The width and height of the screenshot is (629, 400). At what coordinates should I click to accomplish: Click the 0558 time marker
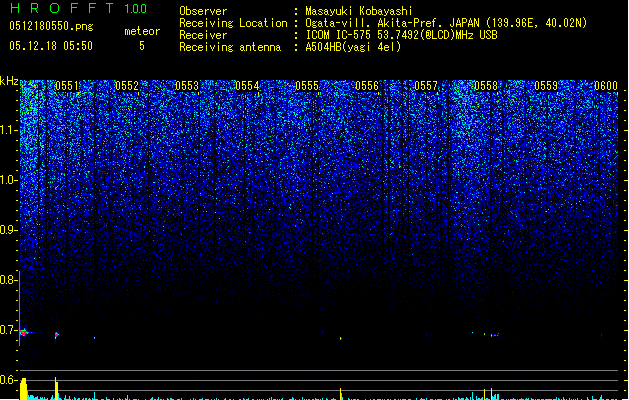pyautogui.click(x=486, y=86)
